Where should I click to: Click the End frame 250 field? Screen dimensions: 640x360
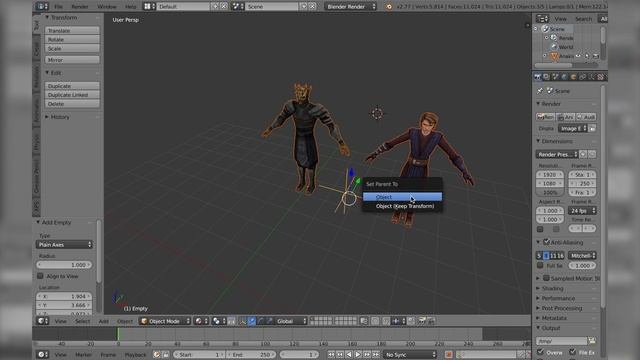[251, 354]
